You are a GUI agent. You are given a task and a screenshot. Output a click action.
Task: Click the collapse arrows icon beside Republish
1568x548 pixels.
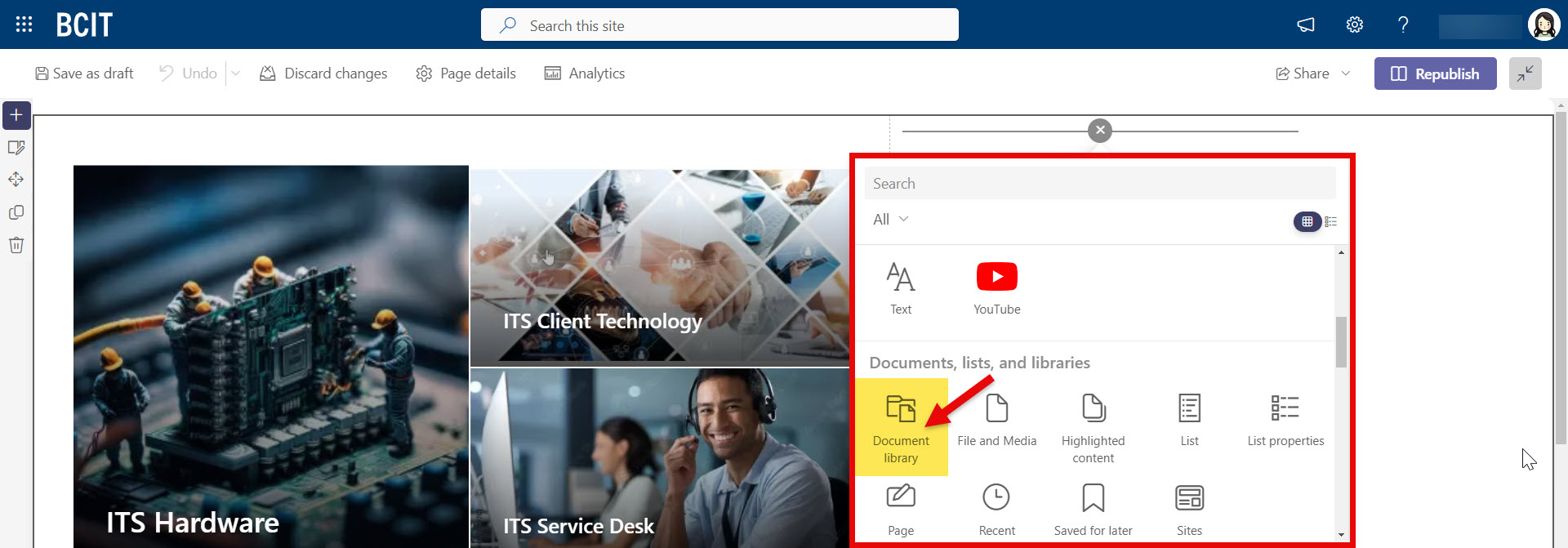[1525, 74]
